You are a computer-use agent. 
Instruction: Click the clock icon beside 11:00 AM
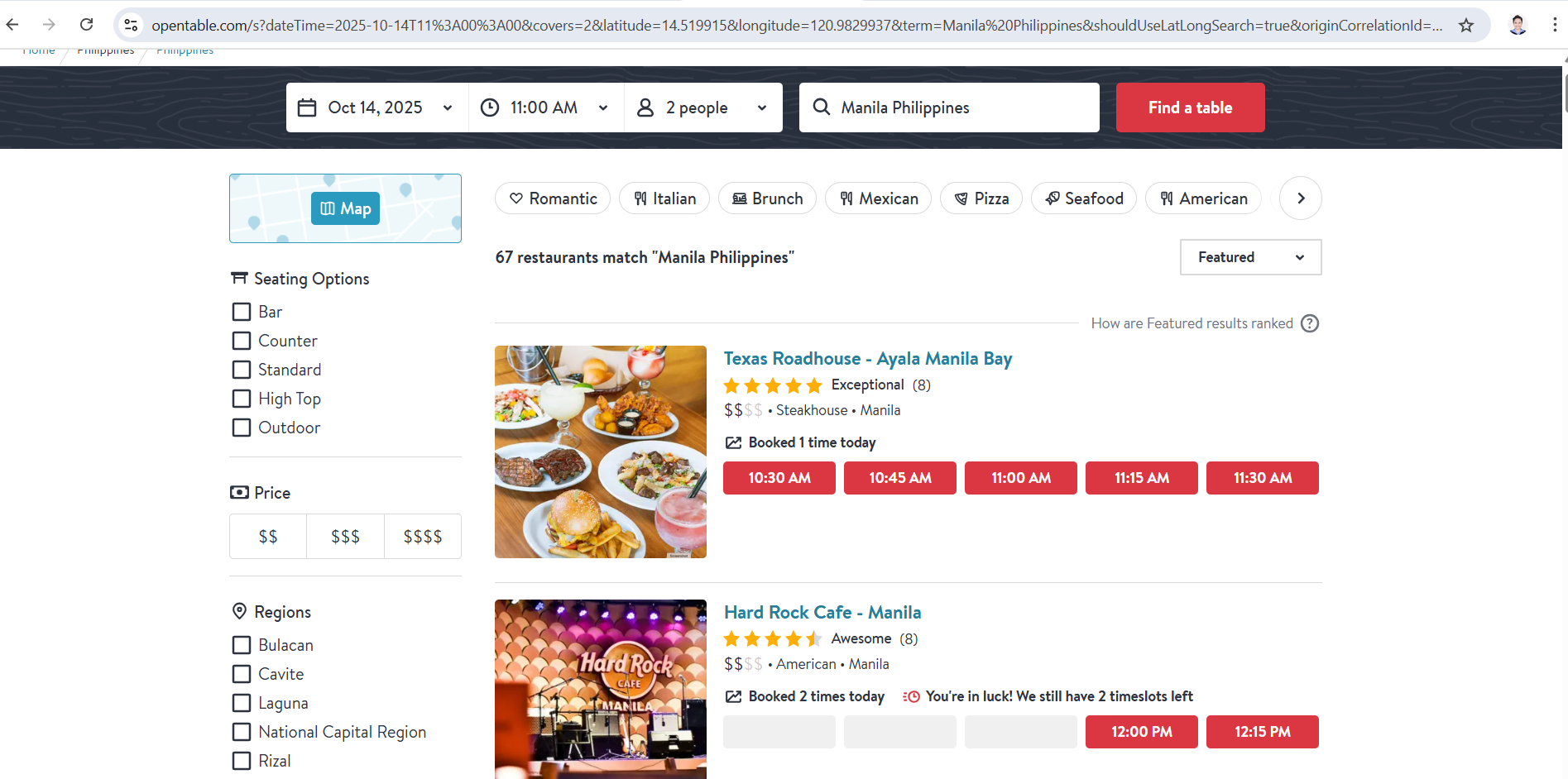click(x=490, y=108)
